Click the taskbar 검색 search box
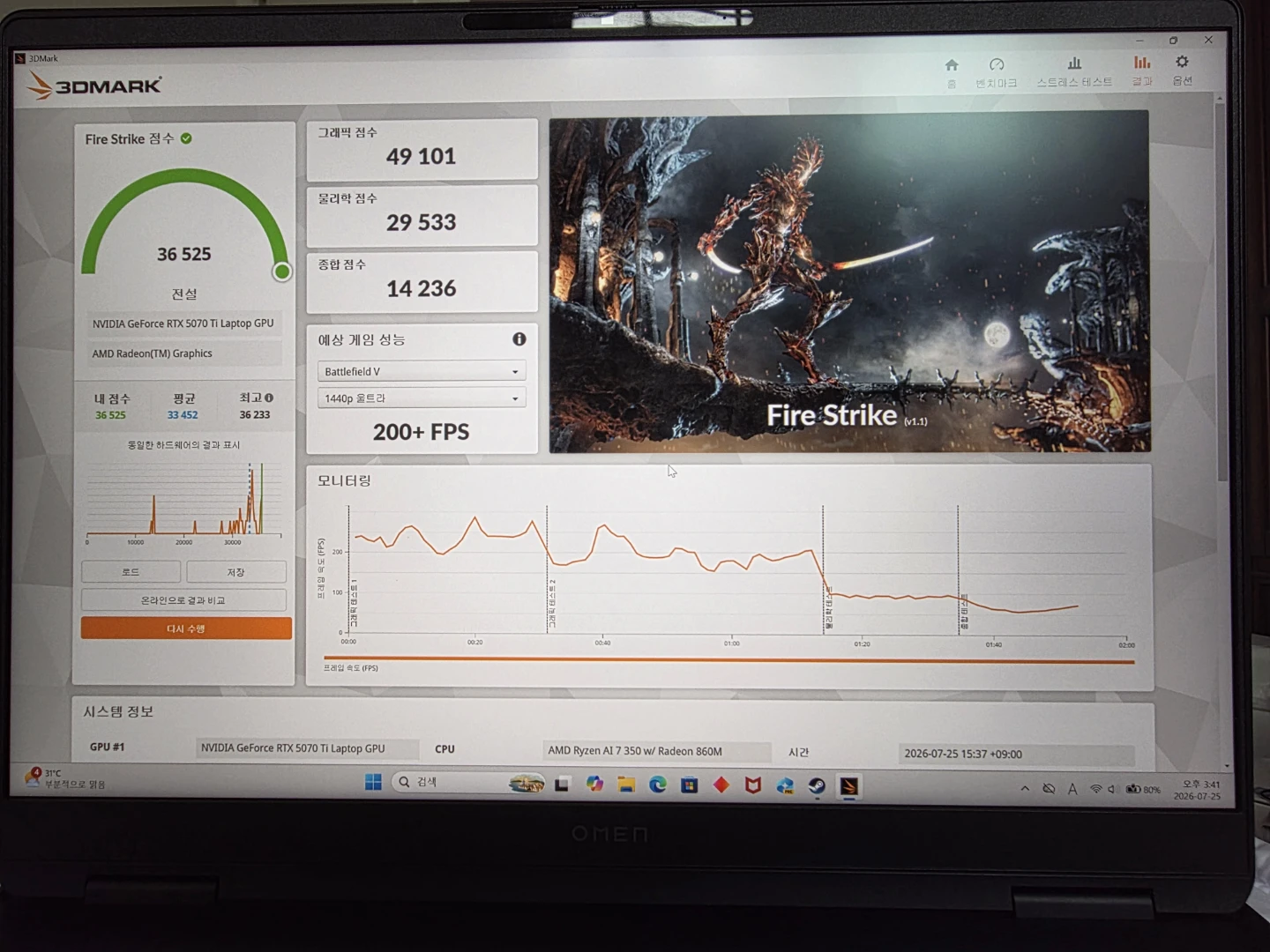Screen dimensions: 1270x952 coord(470,783)
